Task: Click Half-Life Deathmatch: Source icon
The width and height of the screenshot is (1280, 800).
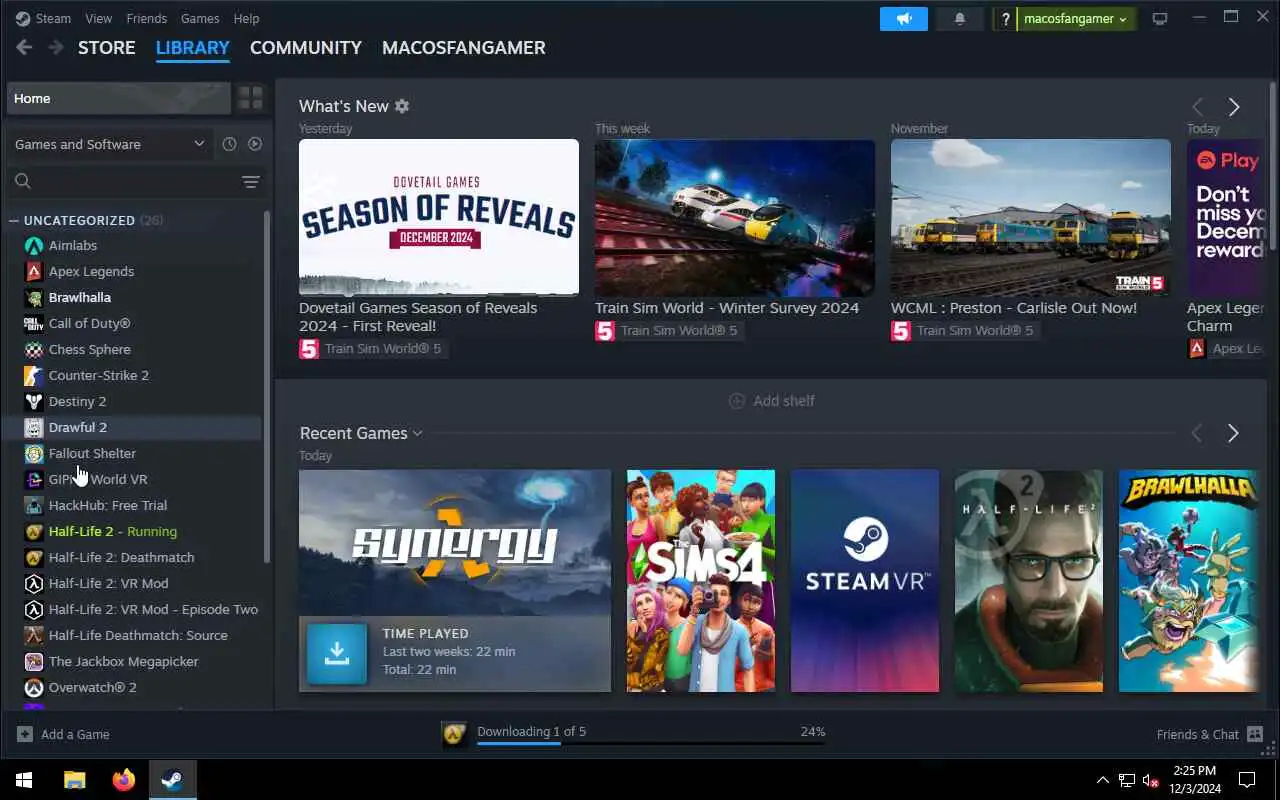Action: [x=33, y=635]
